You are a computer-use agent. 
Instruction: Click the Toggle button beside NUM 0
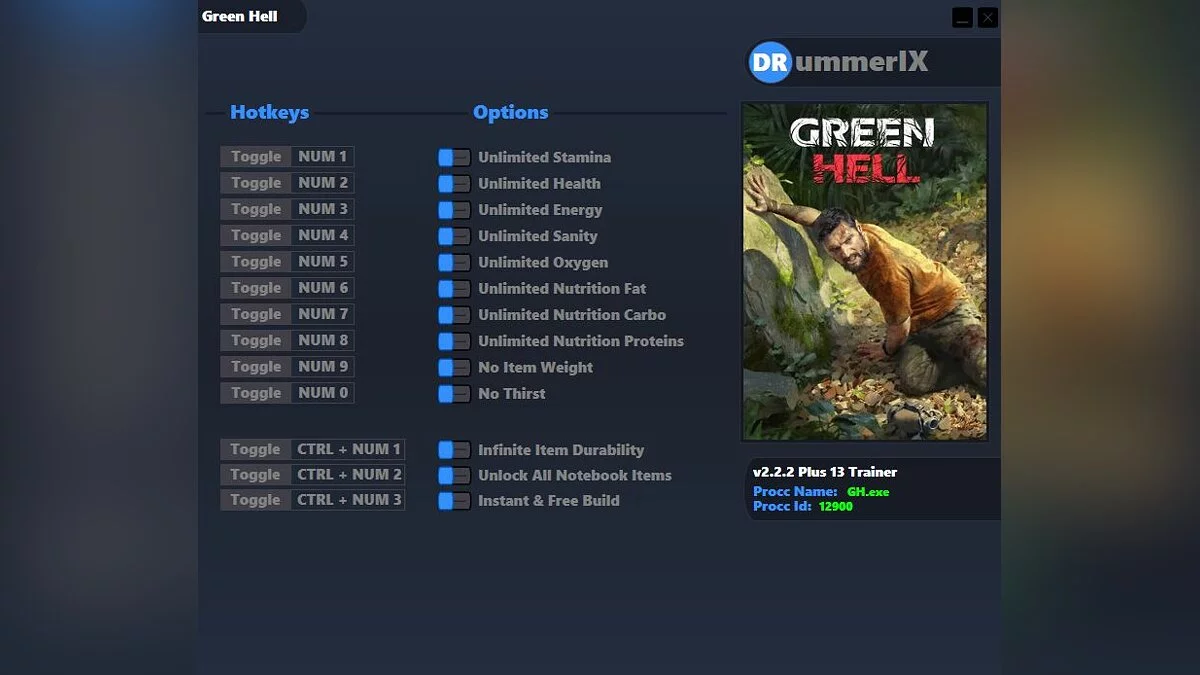(254, 393)
